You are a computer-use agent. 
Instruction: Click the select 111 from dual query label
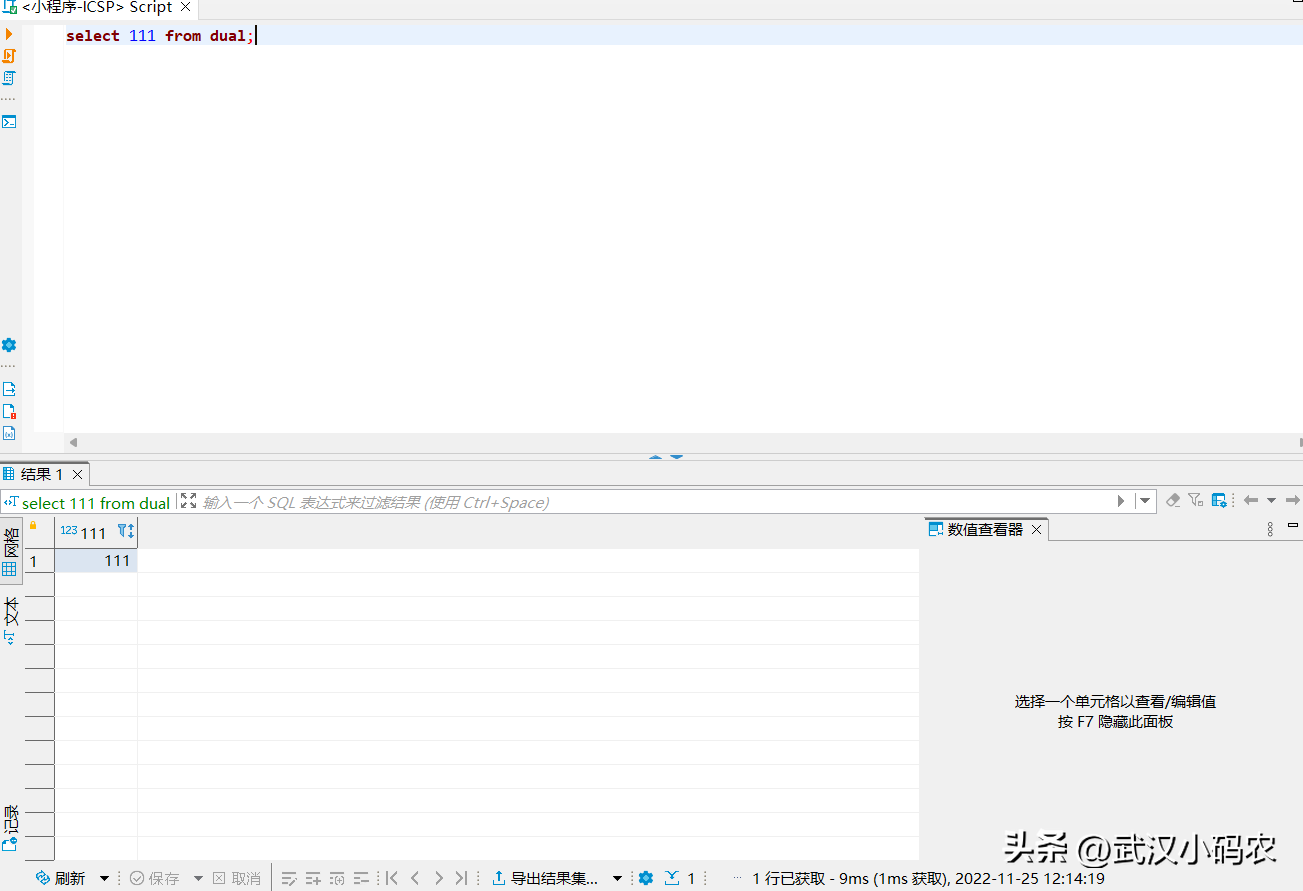click(96, 503)
